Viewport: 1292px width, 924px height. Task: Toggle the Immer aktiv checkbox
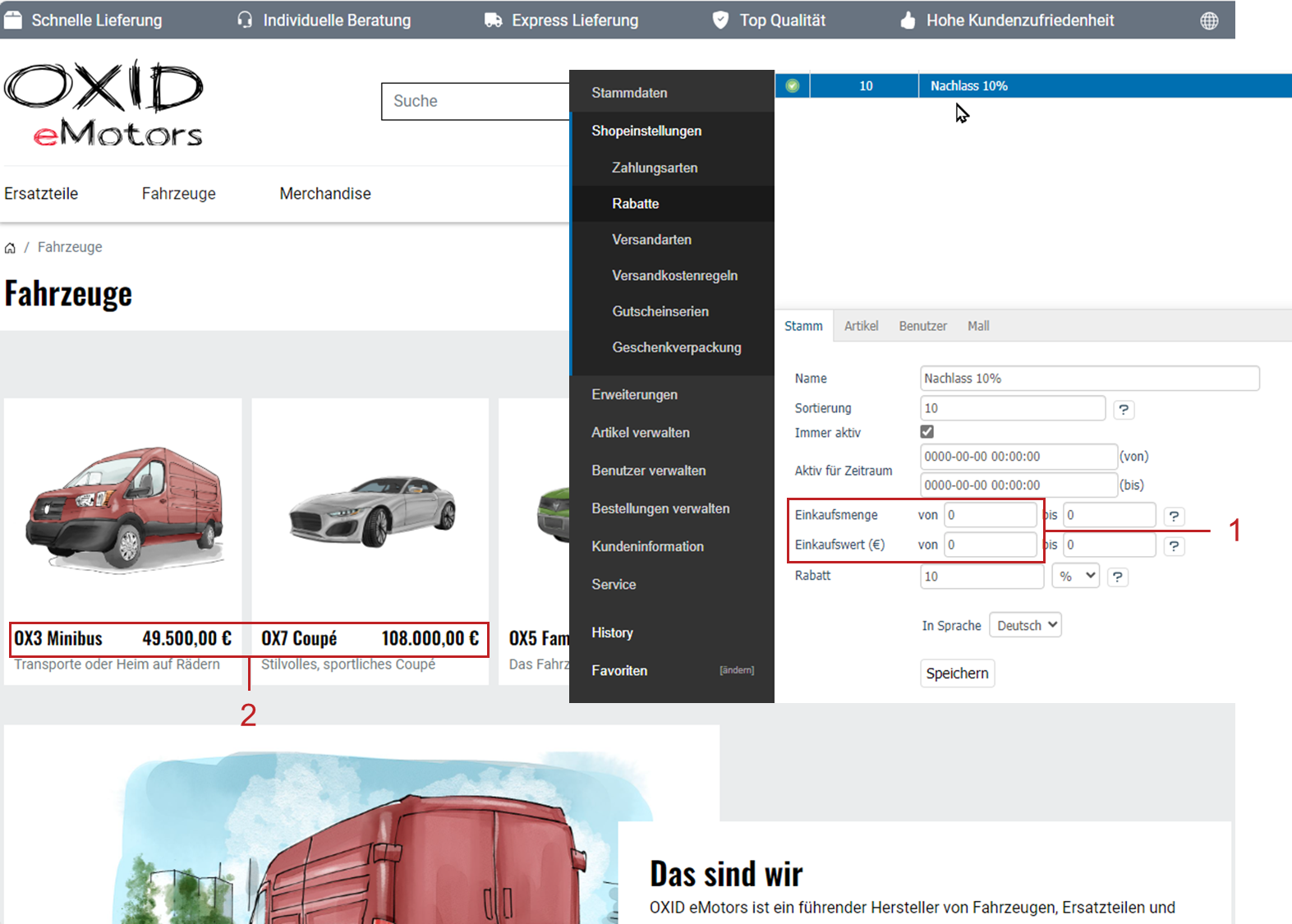pos(927,432)
